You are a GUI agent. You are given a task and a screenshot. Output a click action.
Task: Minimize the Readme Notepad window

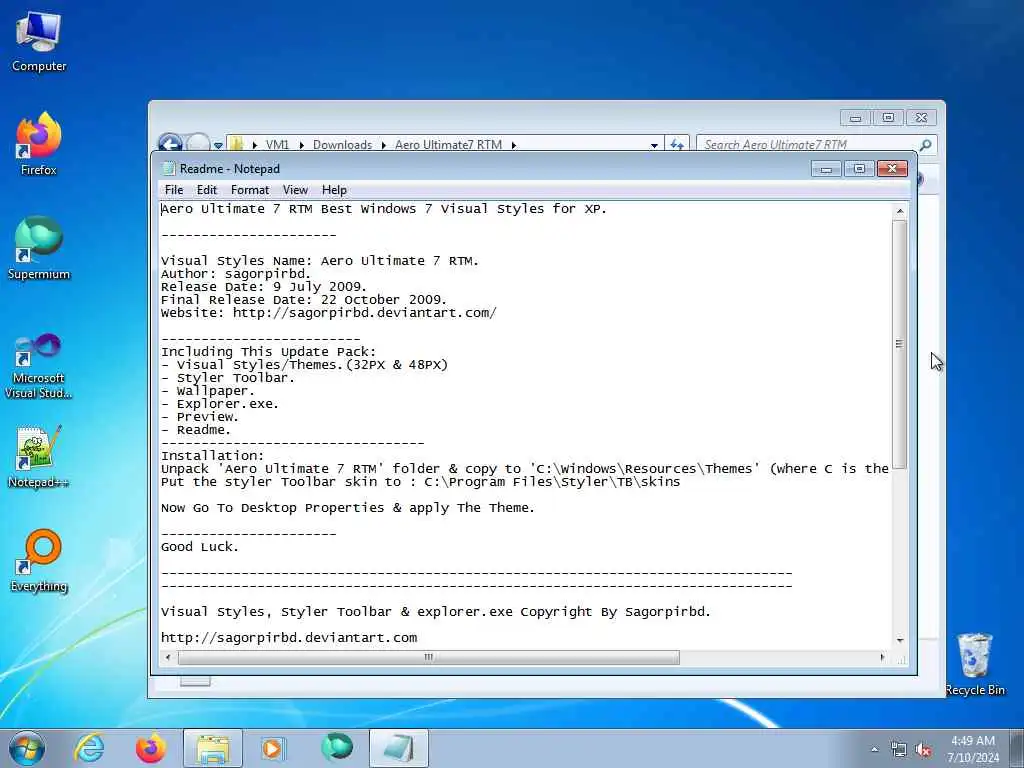pos(825,169)
